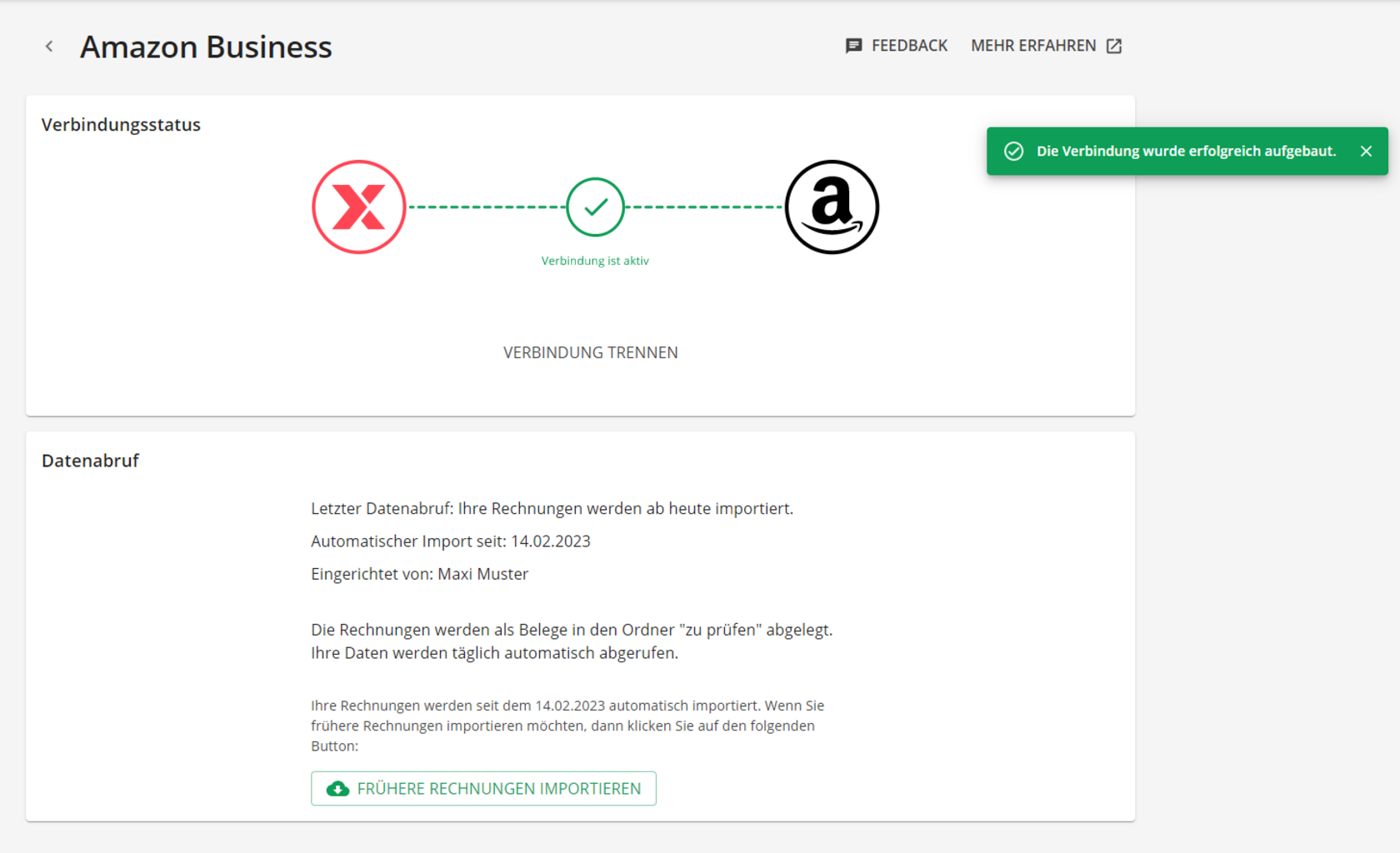Screen dimensions: 1400x853
Task: Click the cloud download icon
Action: point(337,789)
